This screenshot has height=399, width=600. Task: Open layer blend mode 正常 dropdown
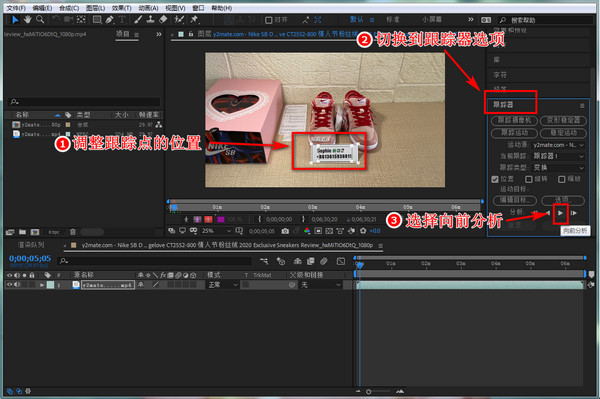point(223,285)
